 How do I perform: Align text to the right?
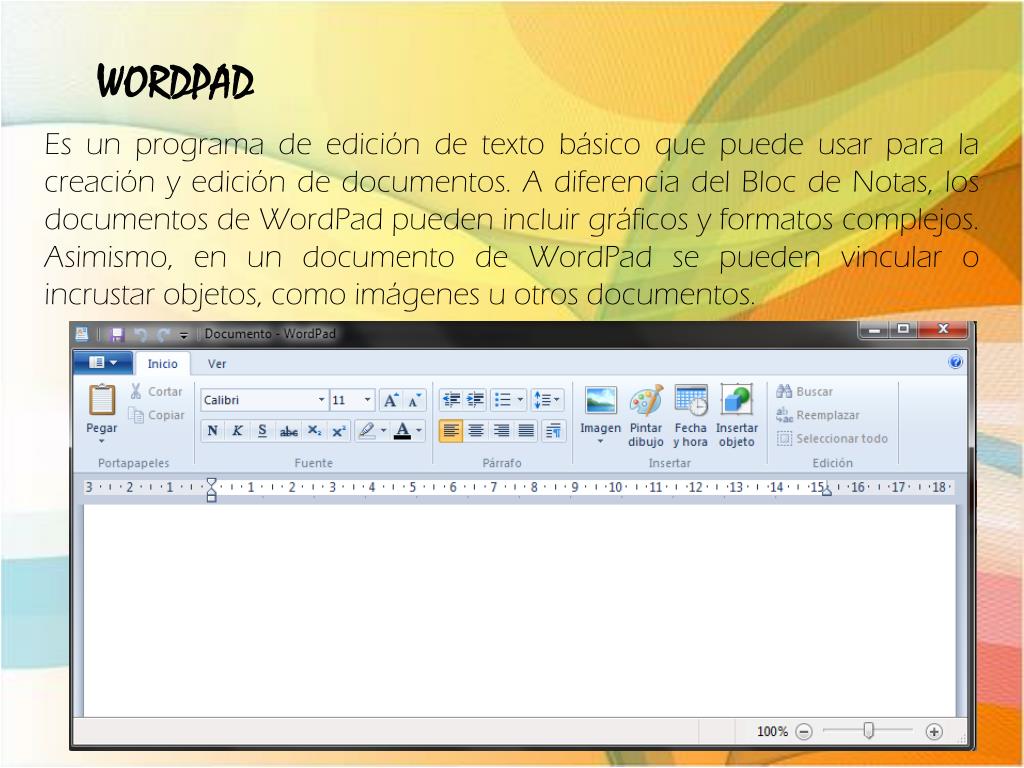[502, 430]
